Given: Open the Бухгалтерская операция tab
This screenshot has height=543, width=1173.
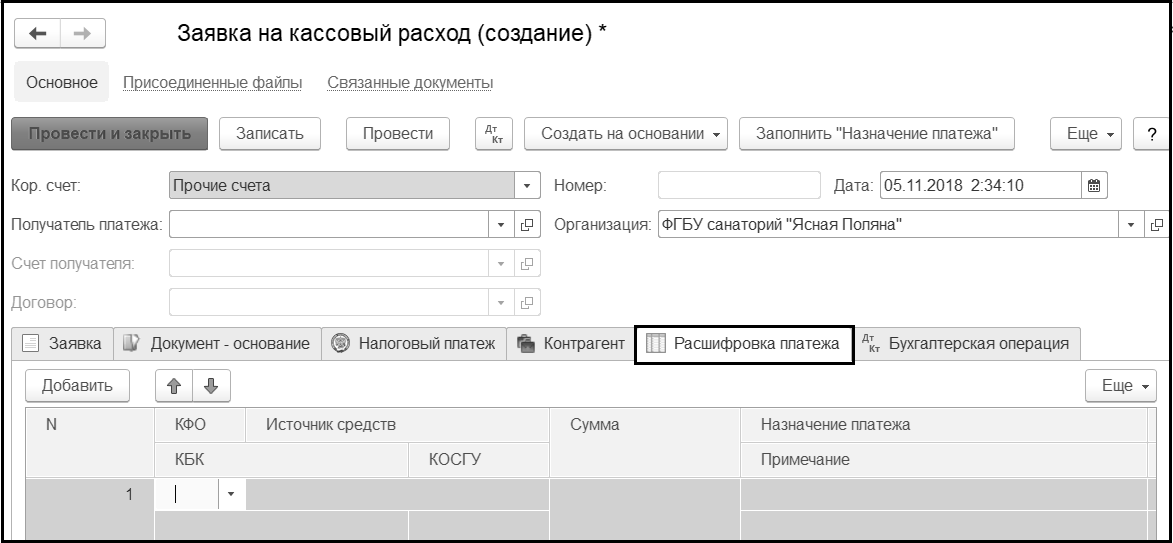Looking at the screenshot, I should click(x=966, y=344).
